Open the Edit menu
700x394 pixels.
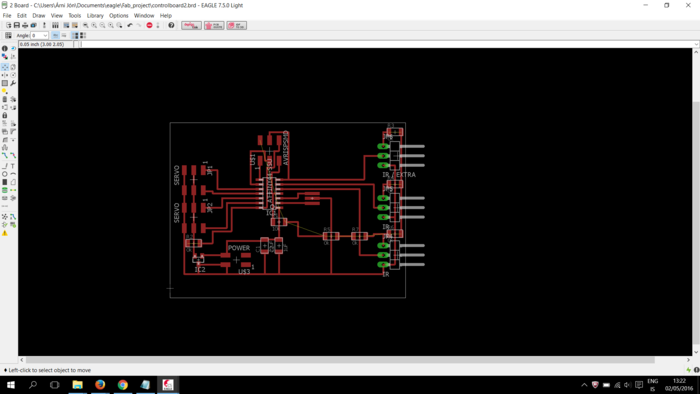click(21, 15)
